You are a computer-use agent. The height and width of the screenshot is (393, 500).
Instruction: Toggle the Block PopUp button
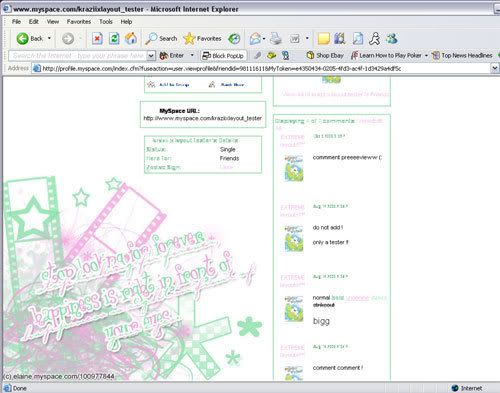[x=223, y=56]
